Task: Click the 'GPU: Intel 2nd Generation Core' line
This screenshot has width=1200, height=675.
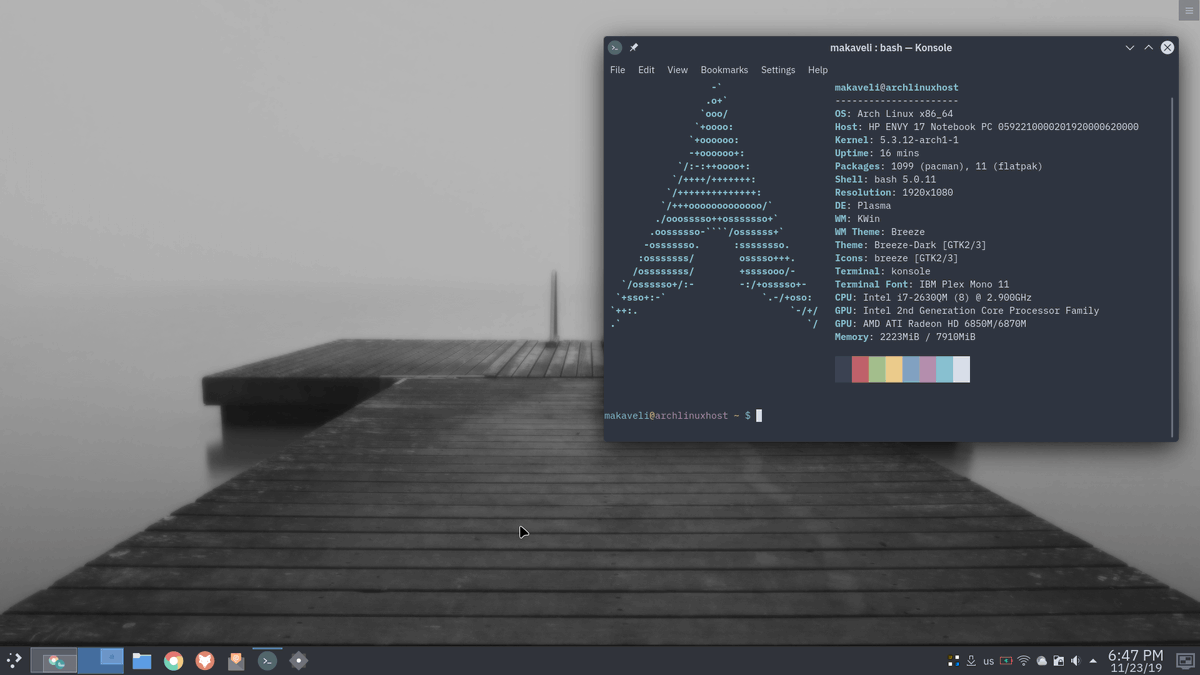Action: (967, 310)
